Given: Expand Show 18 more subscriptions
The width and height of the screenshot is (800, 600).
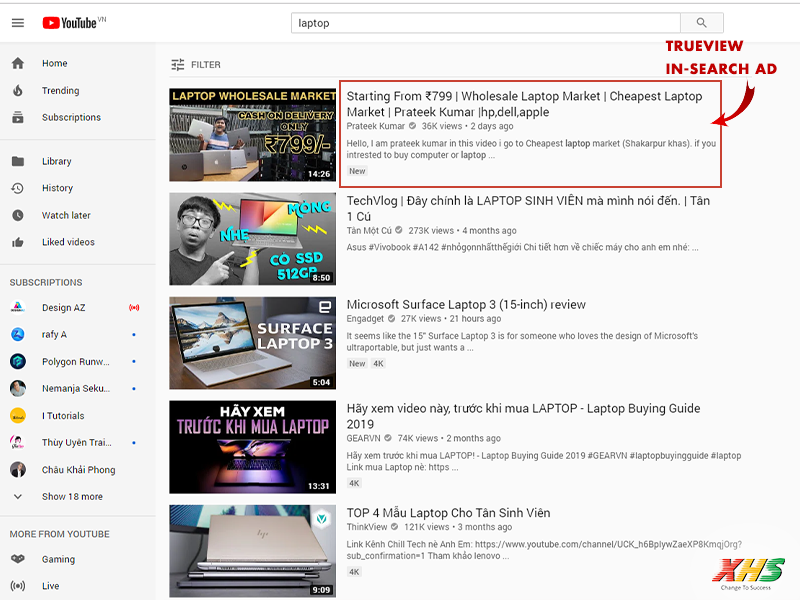Looking at the screenshot, I should [x=71, y=496].
